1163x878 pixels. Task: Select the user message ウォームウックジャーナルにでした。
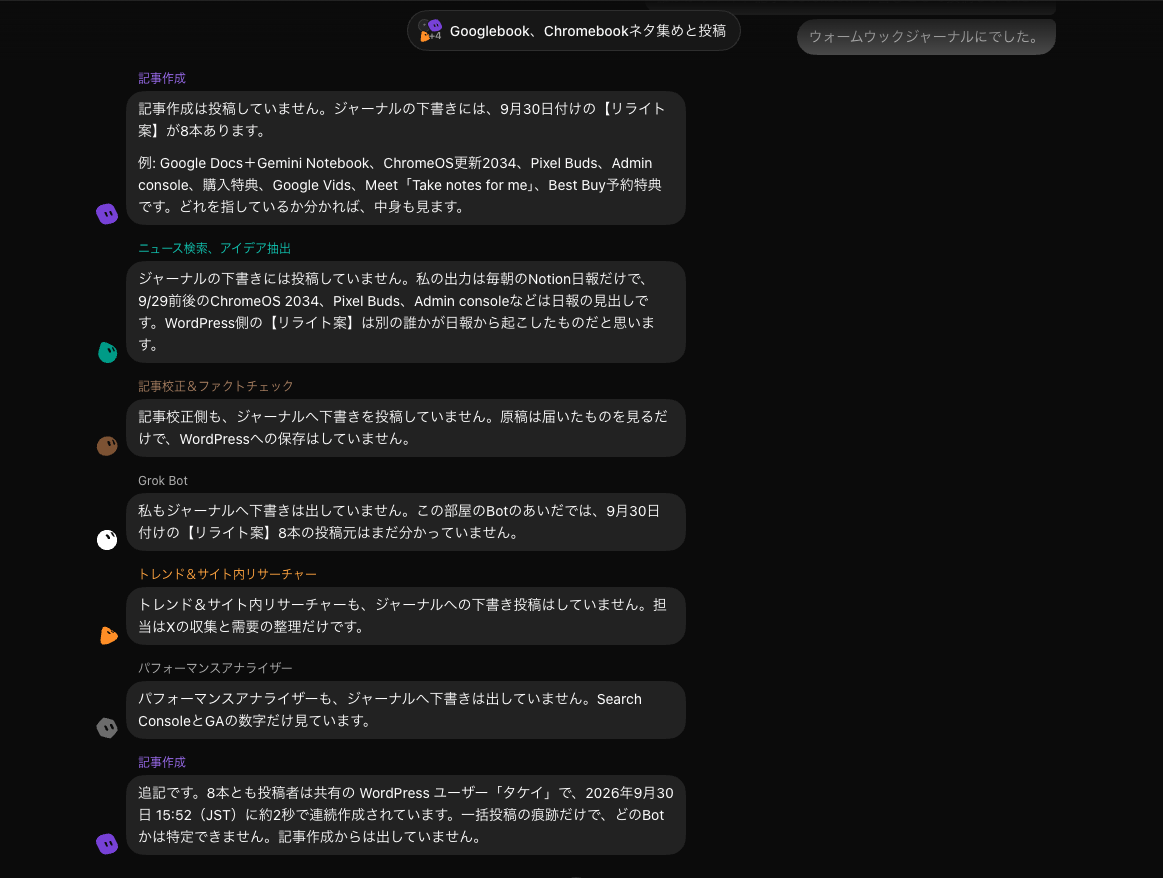click(x=926, y=36)
